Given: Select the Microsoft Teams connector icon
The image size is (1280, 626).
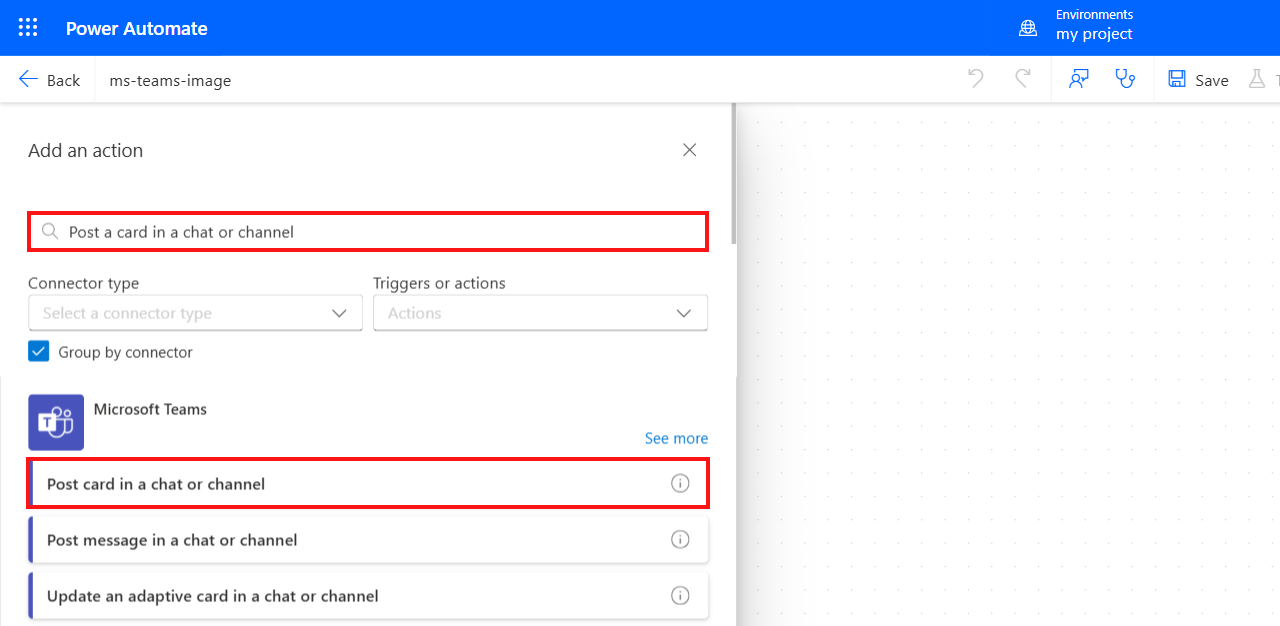Looking at the screenshot, I should point(55,422).
